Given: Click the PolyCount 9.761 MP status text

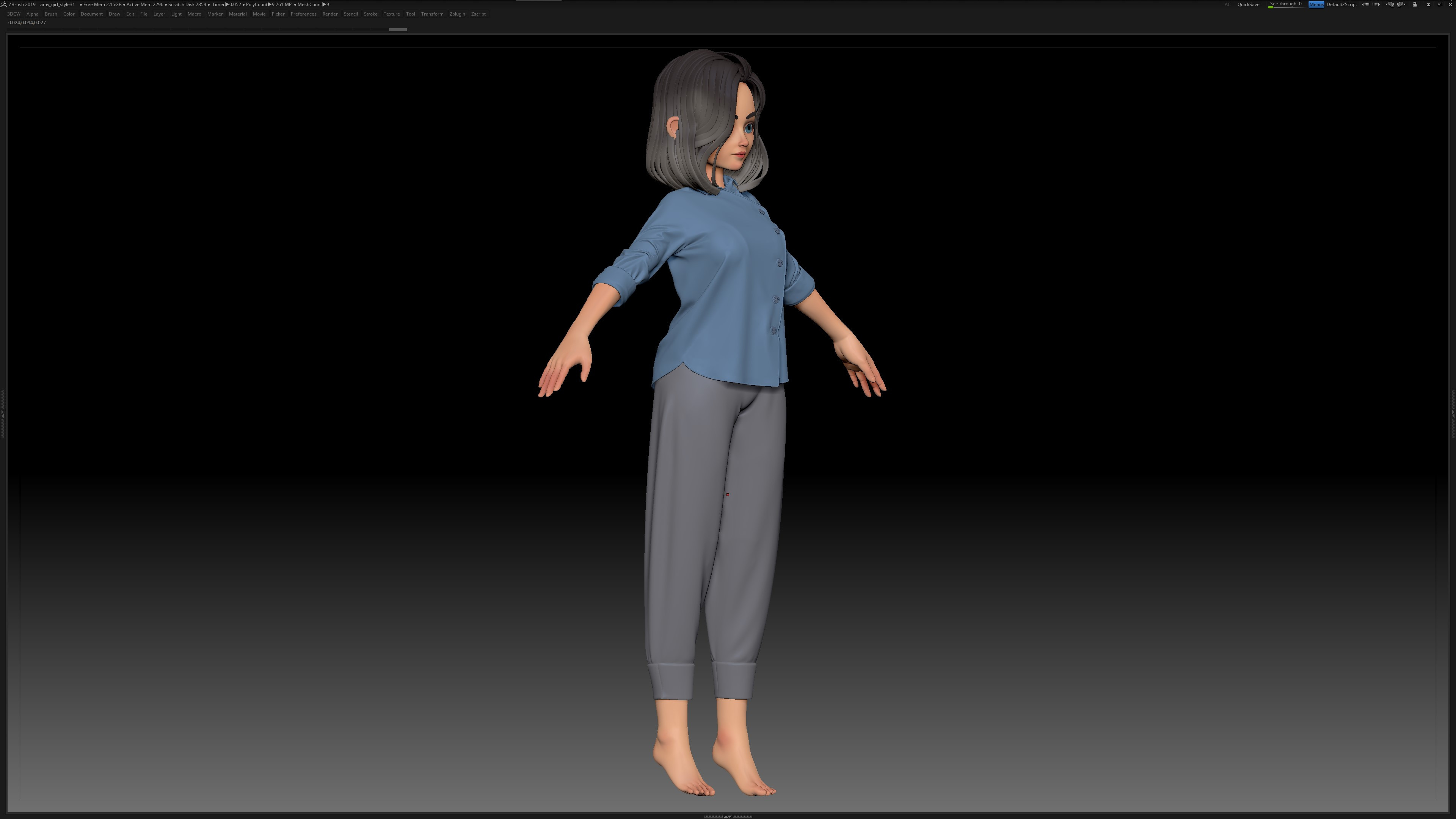Looking at the screenshot, I should pos(268,5).
